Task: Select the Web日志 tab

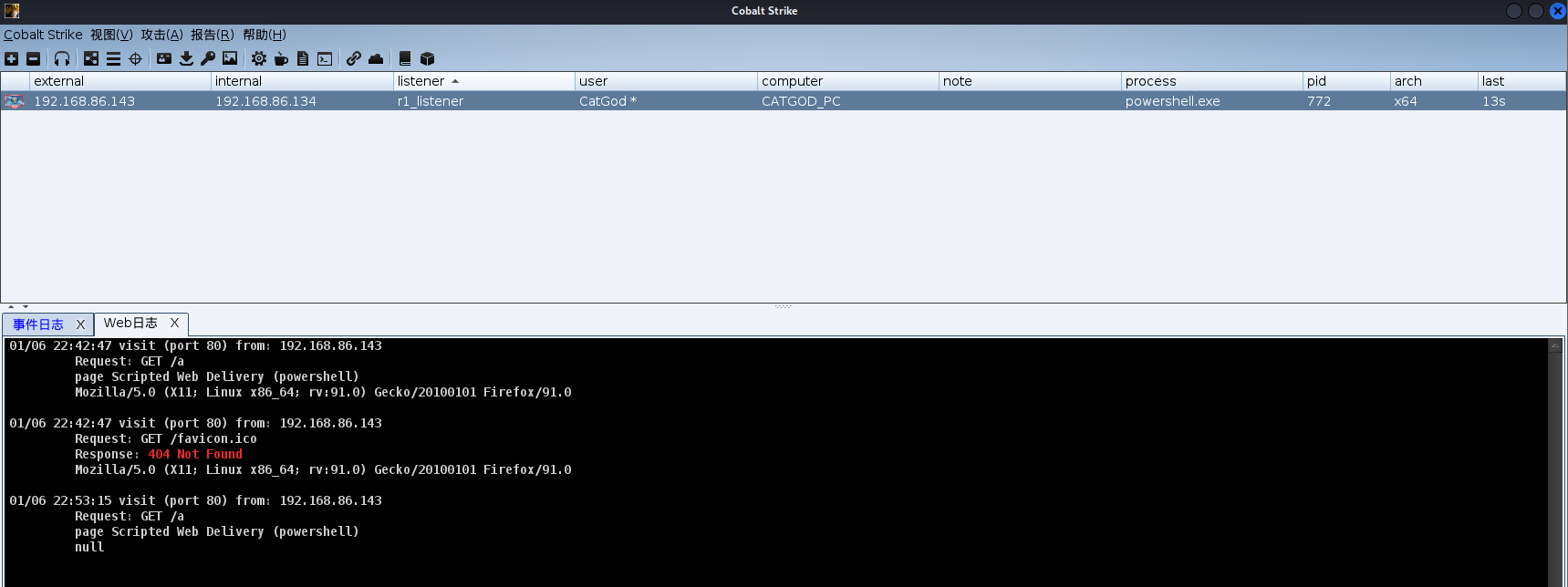Action: point(130,323)
